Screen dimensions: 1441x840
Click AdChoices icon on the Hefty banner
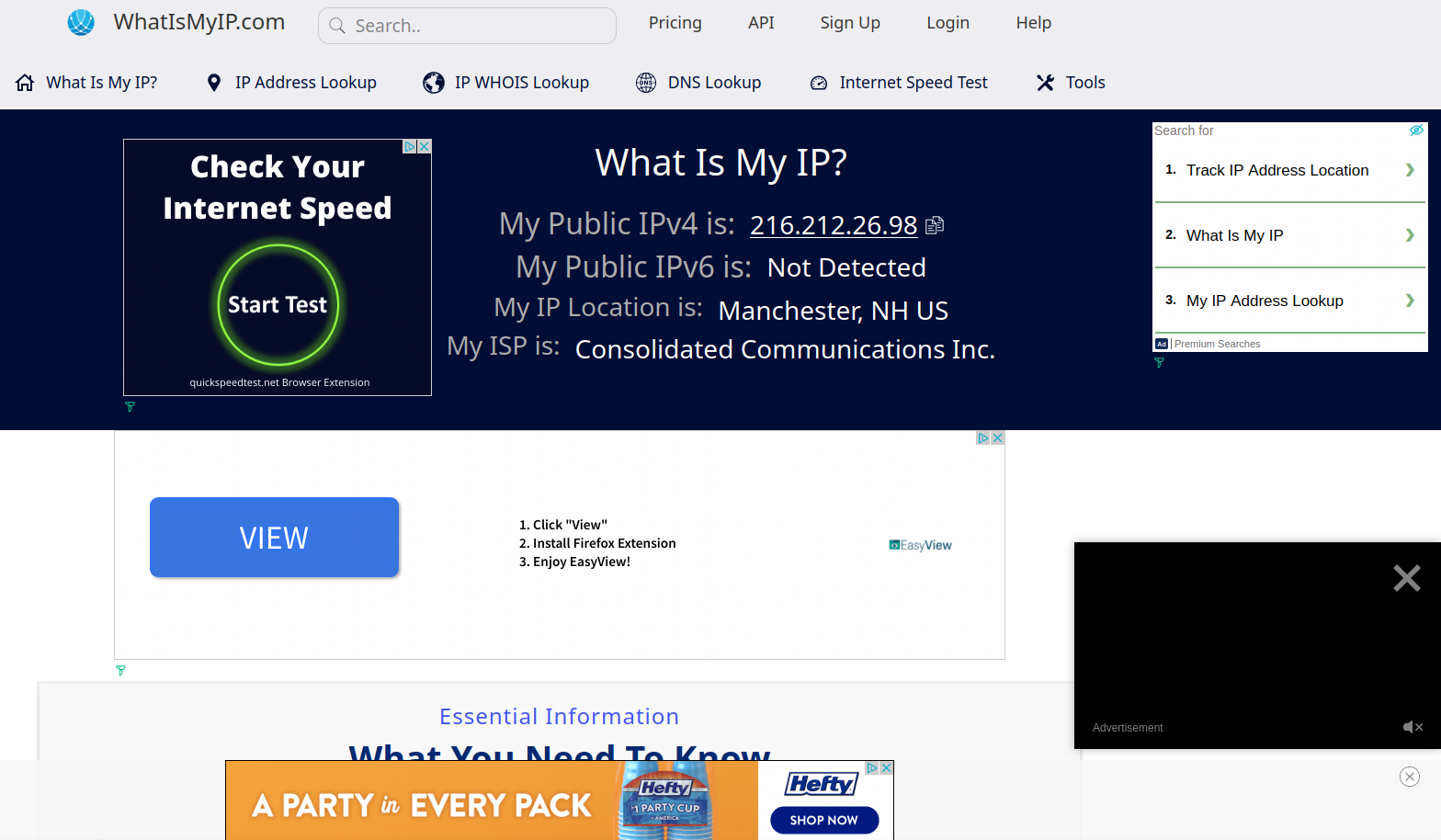pyautogui.click(x=872, y=767)
